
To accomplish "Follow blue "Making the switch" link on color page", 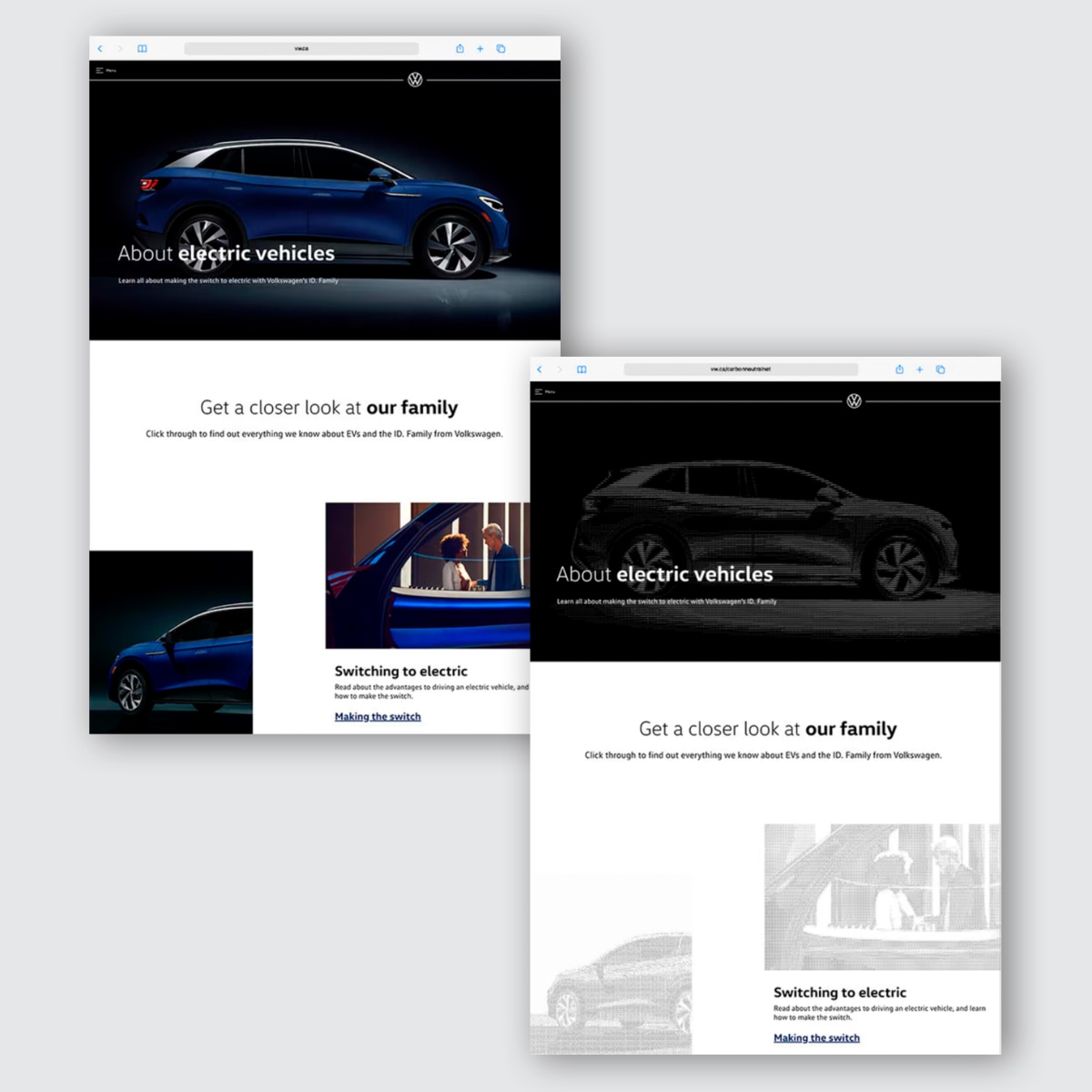I will coord(378,717).
